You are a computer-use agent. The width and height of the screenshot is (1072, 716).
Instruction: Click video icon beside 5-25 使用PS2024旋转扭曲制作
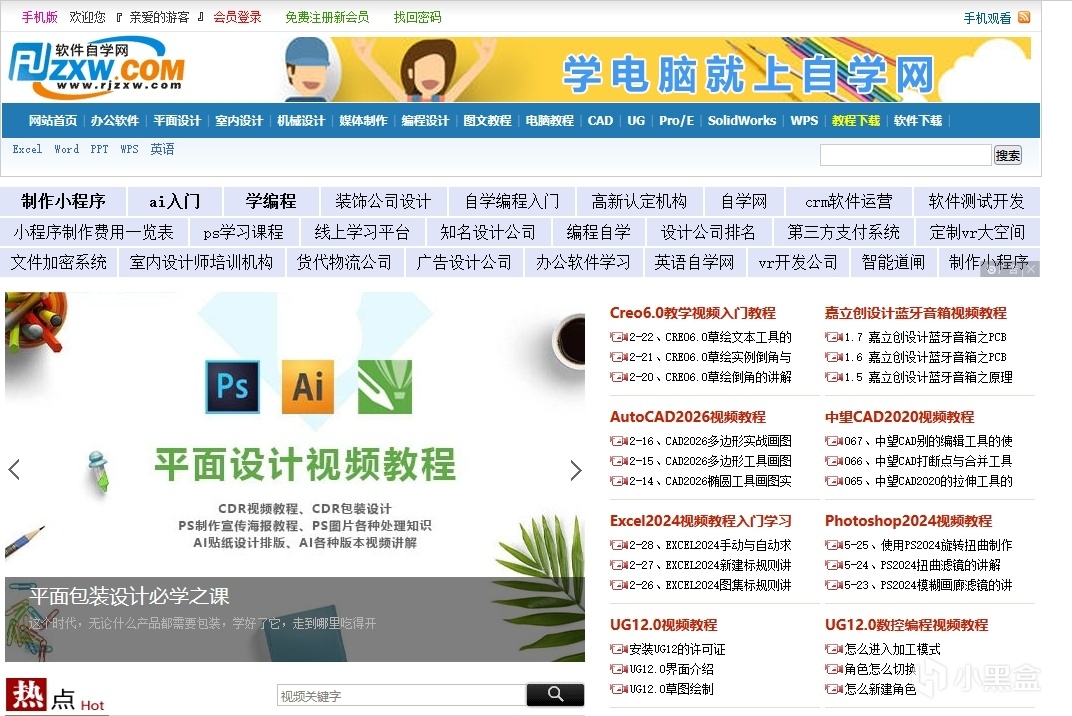click(833, 545)
